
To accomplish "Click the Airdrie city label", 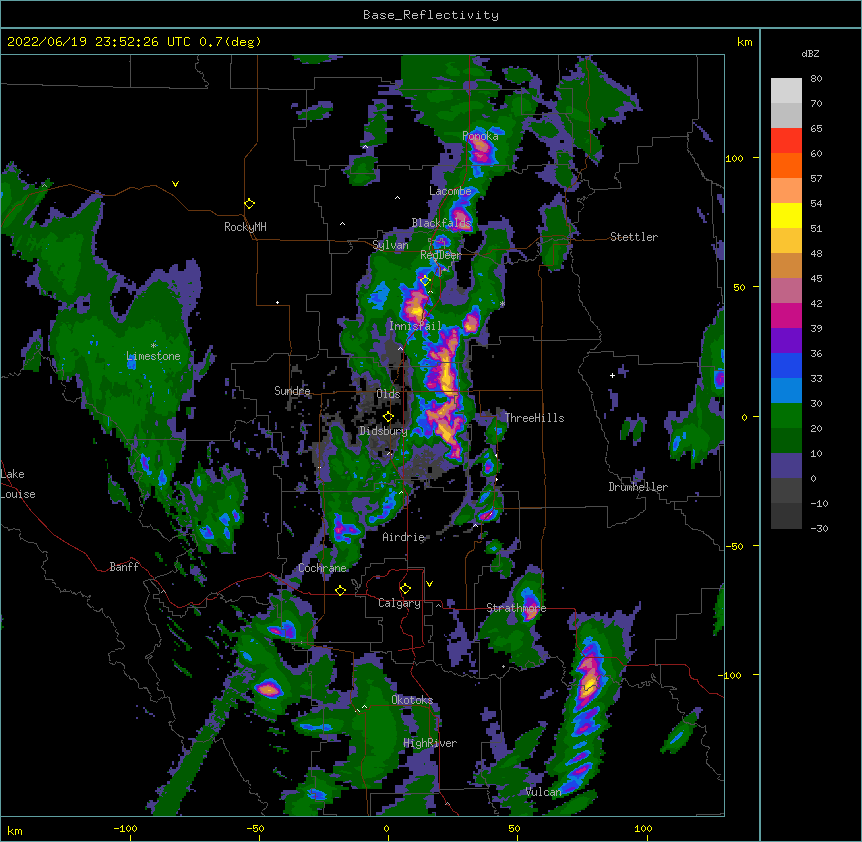I will pos(404,537).
